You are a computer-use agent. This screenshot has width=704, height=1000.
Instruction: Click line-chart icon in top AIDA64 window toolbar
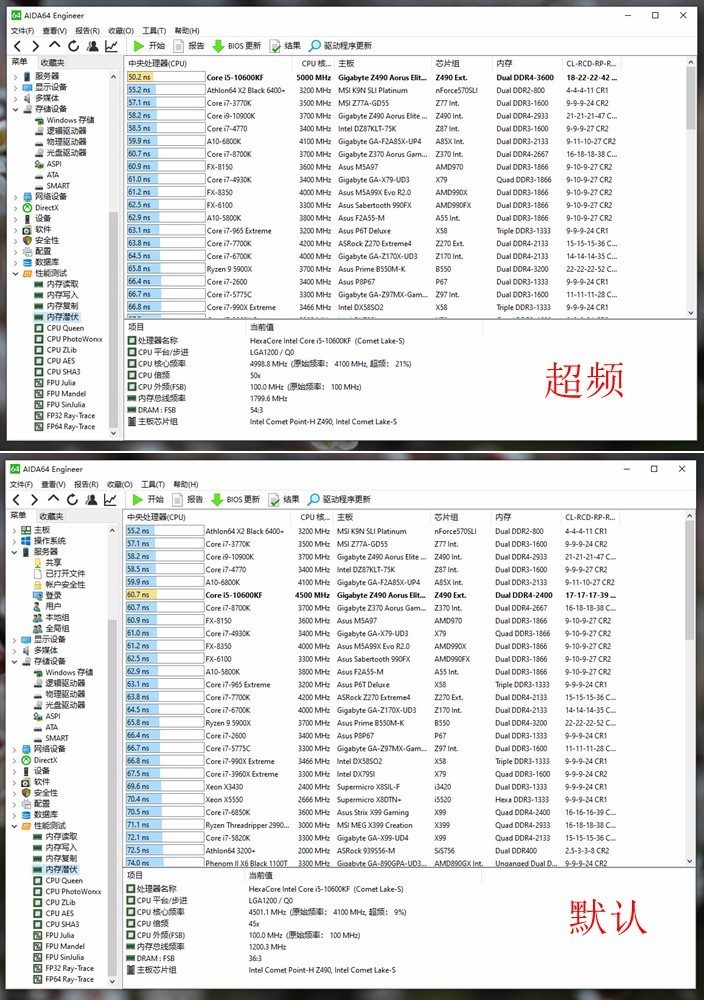(x=112, y=46)
